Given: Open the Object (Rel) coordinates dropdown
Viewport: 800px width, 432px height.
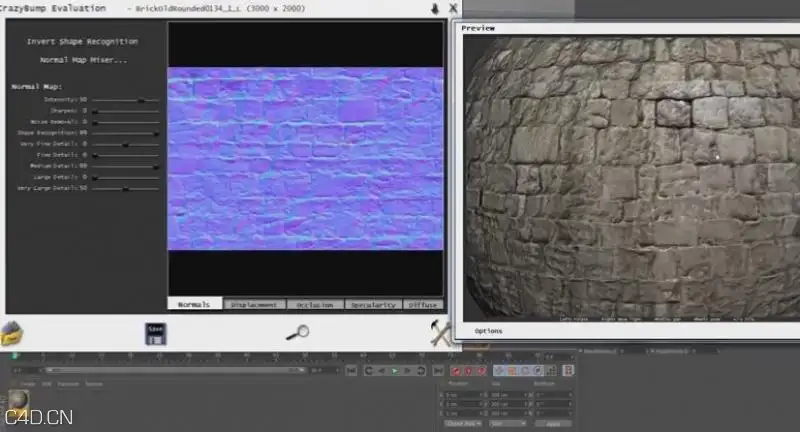Looking at the screenshot, I should [463, 424].
